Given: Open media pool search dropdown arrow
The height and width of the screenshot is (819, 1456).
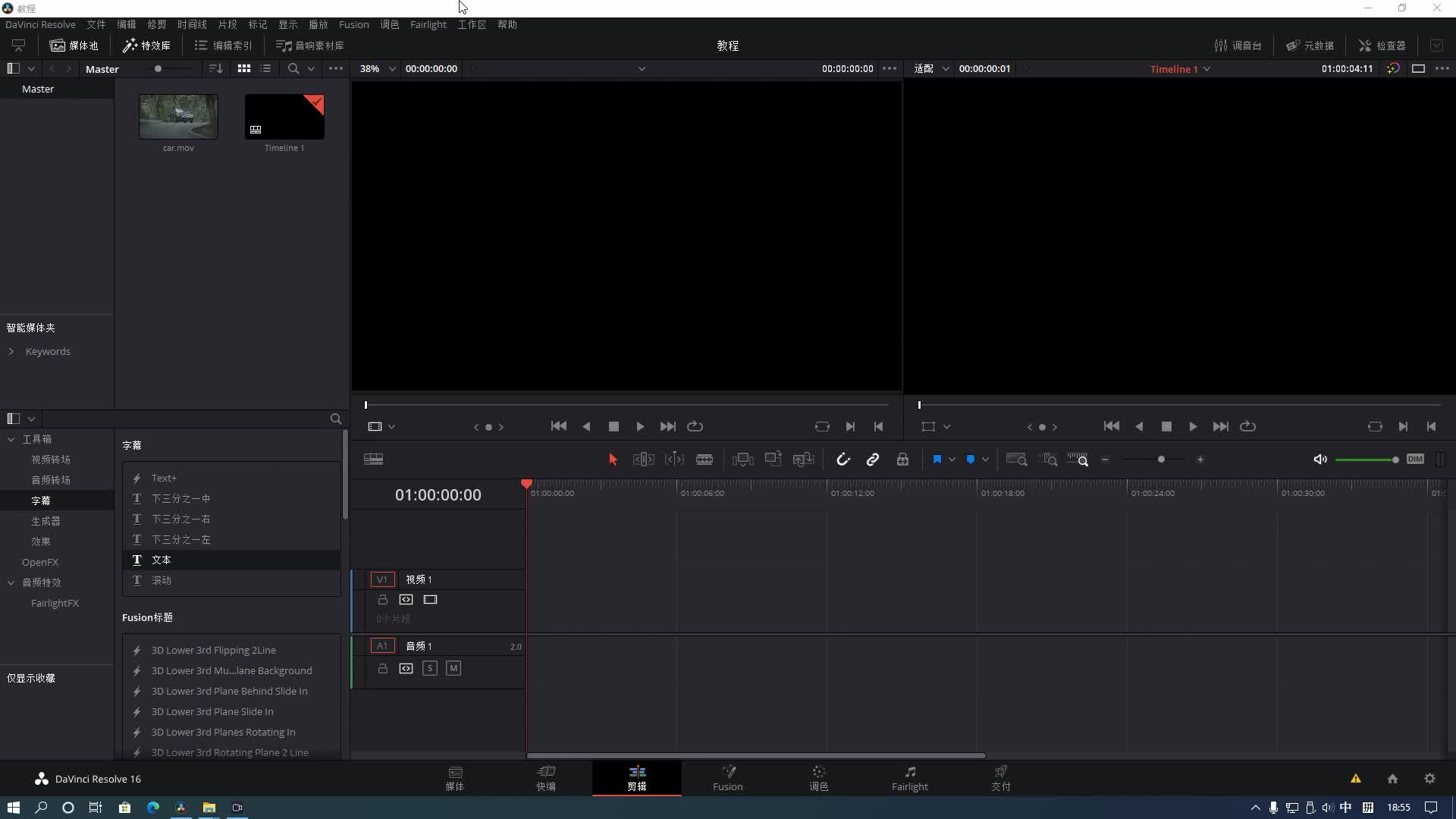Looking at the screenshot, I should click(311, 68).
